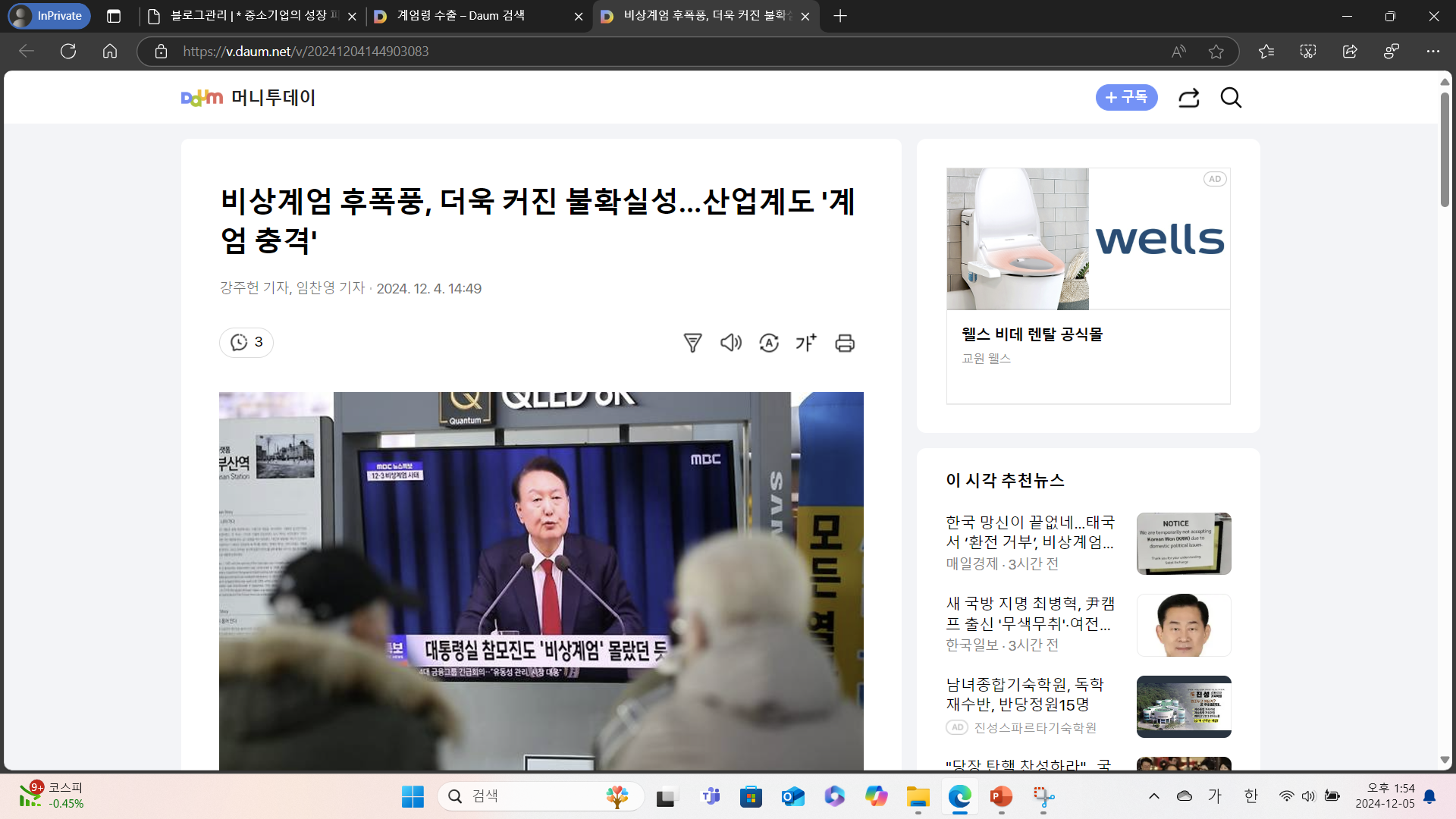Open the Daum search magnifier icon
This screenshot has height=819, width=1456.
(x=1231, y=98)
